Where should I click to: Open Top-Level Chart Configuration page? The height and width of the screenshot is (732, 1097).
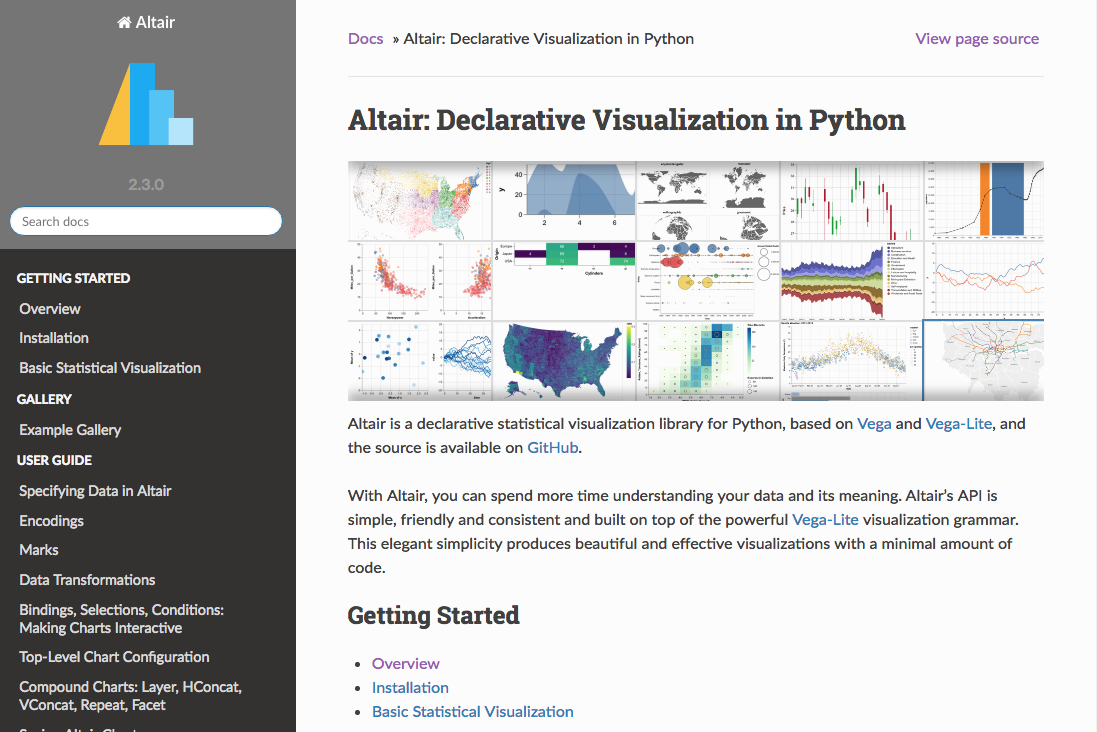(x=114, y=657)
